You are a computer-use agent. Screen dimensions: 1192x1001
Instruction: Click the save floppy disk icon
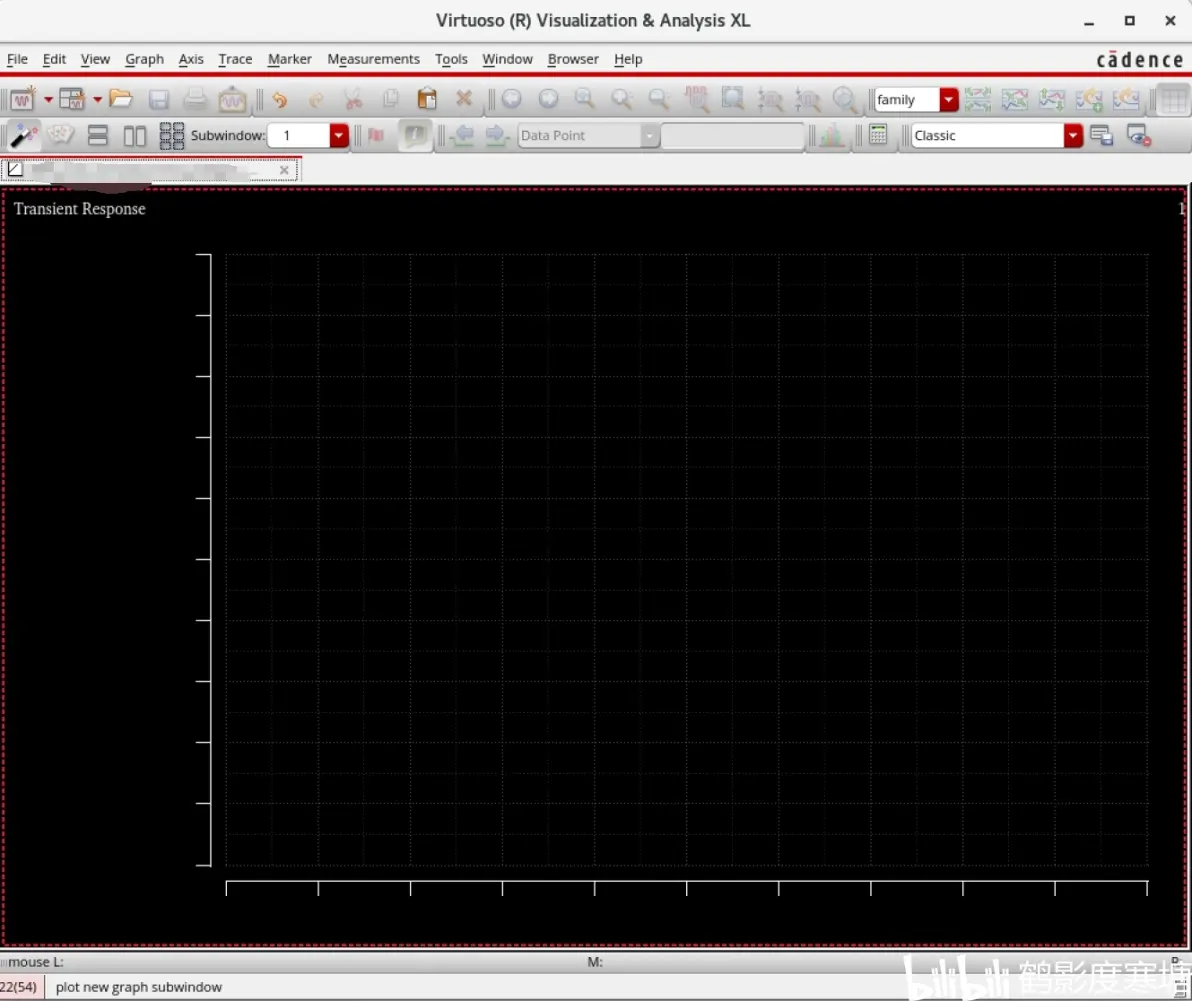(158, 100)
